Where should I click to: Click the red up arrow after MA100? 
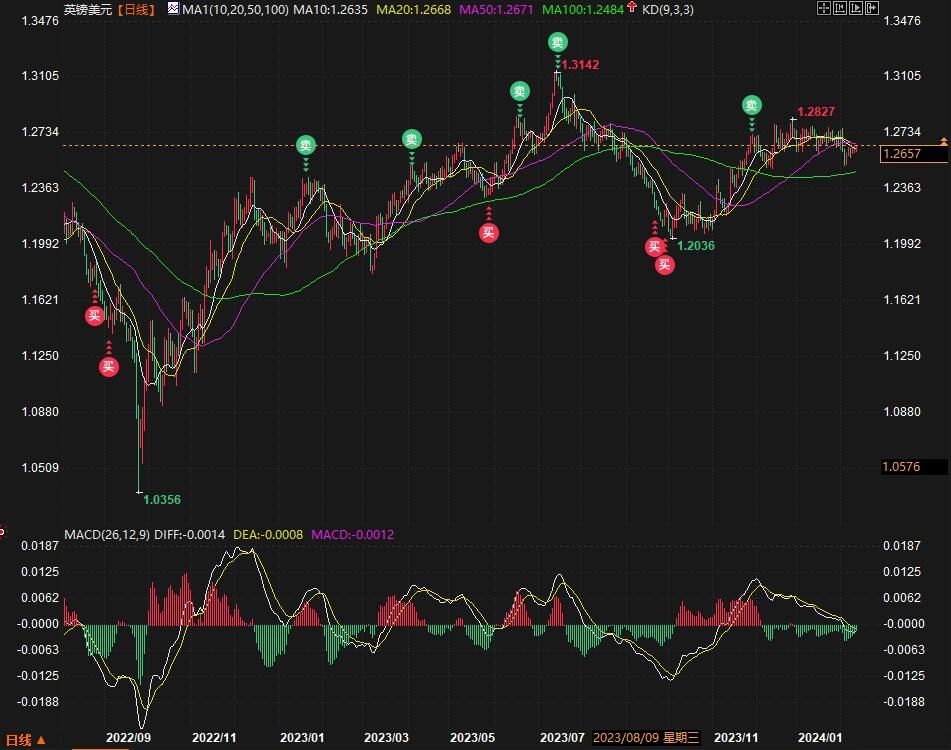631,9
